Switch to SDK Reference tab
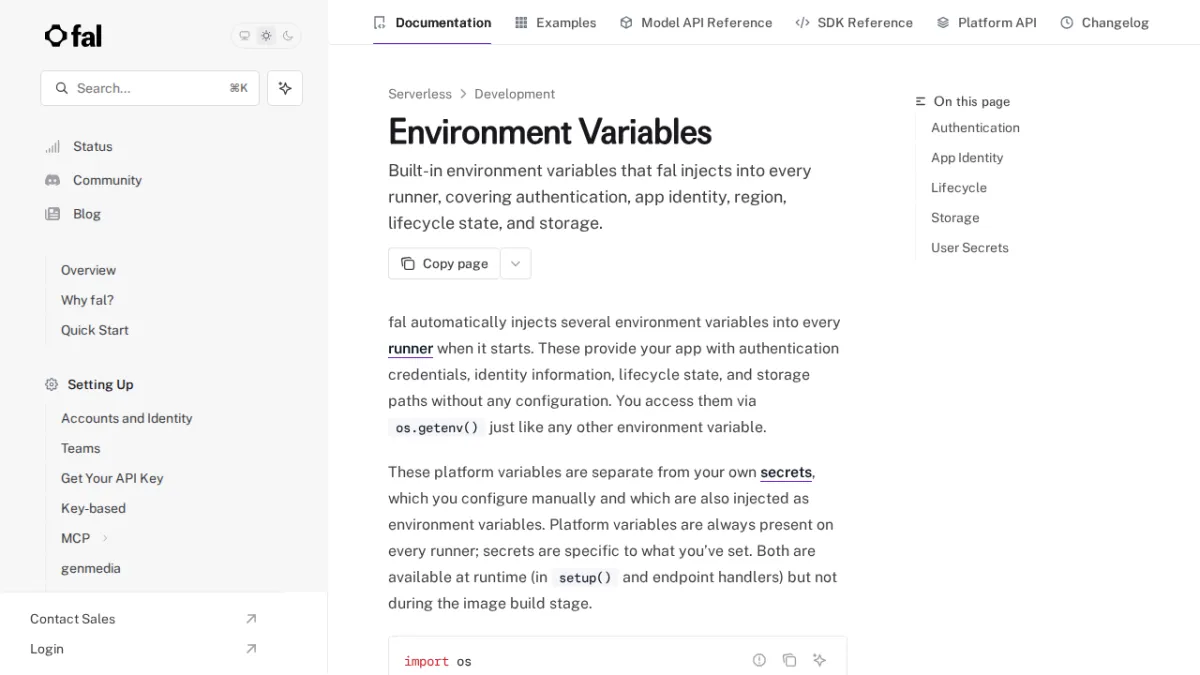 (854, 22)
